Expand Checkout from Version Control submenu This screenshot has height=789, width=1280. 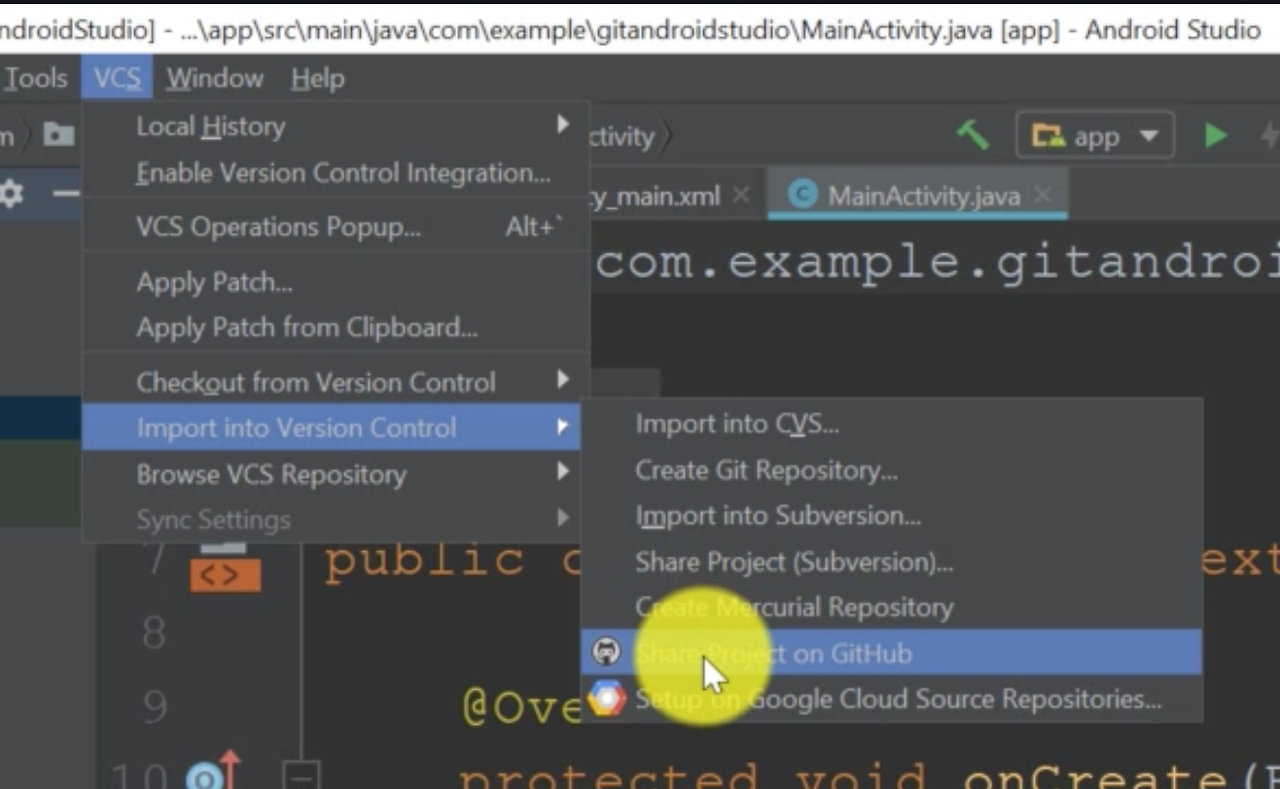335,382
